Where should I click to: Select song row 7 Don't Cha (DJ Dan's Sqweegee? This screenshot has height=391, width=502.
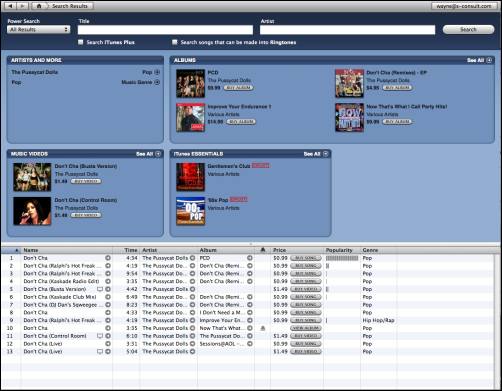[x=248, y=305]
